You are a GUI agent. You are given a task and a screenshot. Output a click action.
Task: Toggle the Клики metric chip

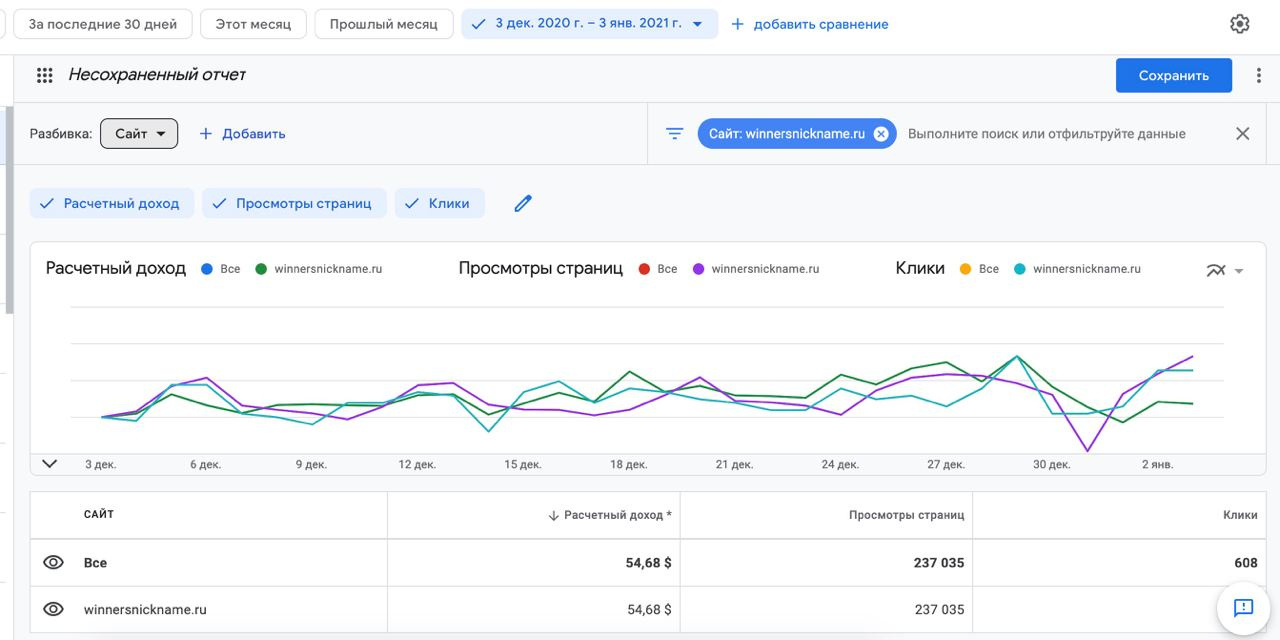click(439, 203)
